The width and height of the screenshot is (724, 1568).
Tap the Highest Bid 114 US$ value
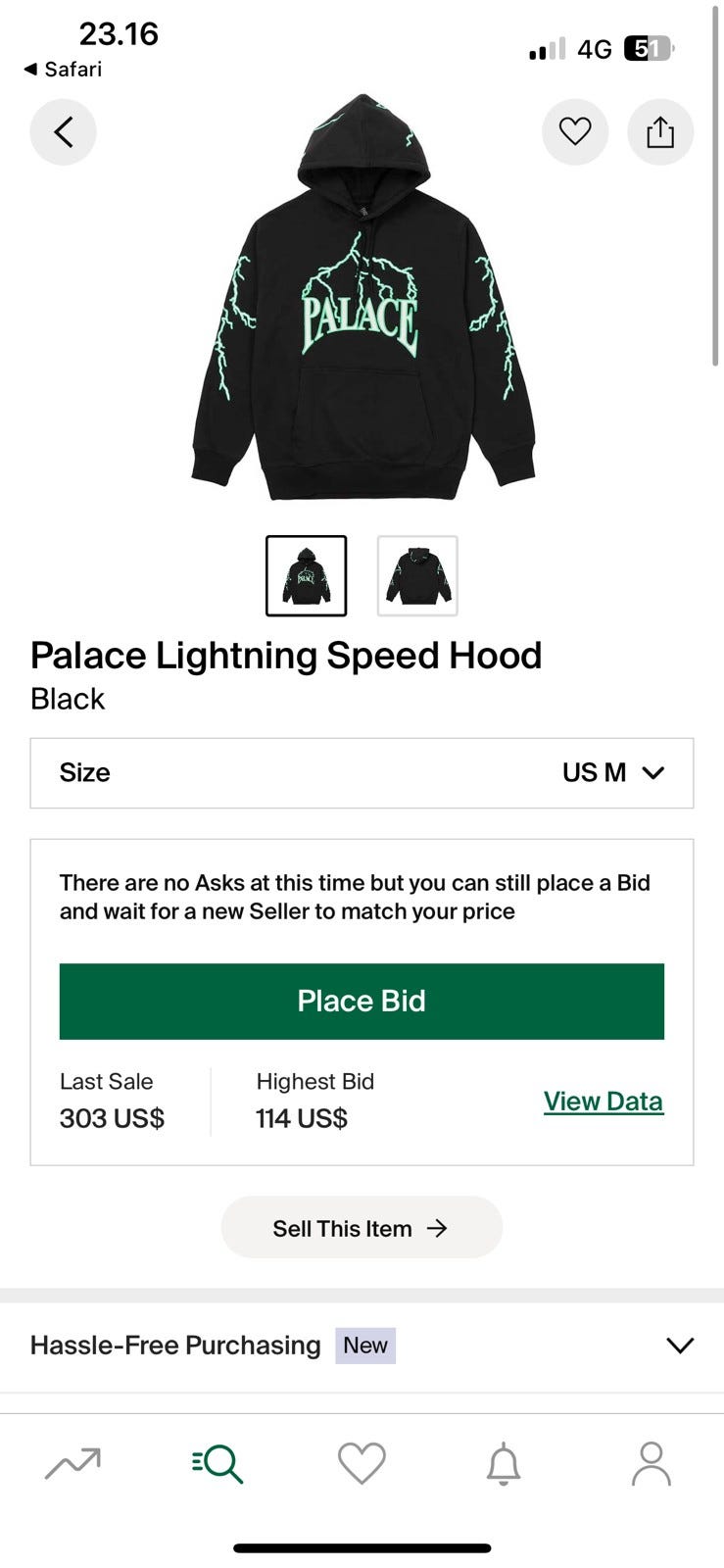(302, 1118)
